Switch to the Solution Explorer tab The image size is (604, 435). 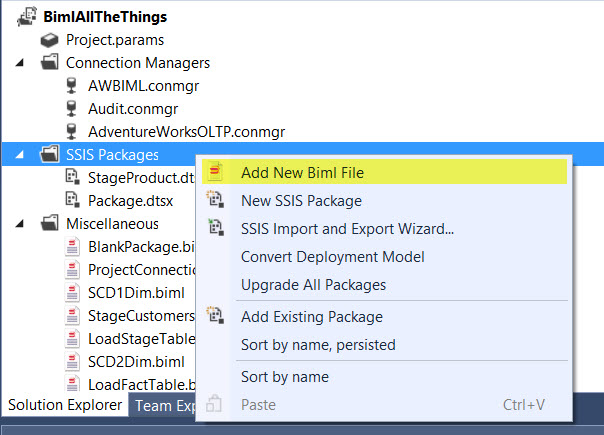click(65, 405)
